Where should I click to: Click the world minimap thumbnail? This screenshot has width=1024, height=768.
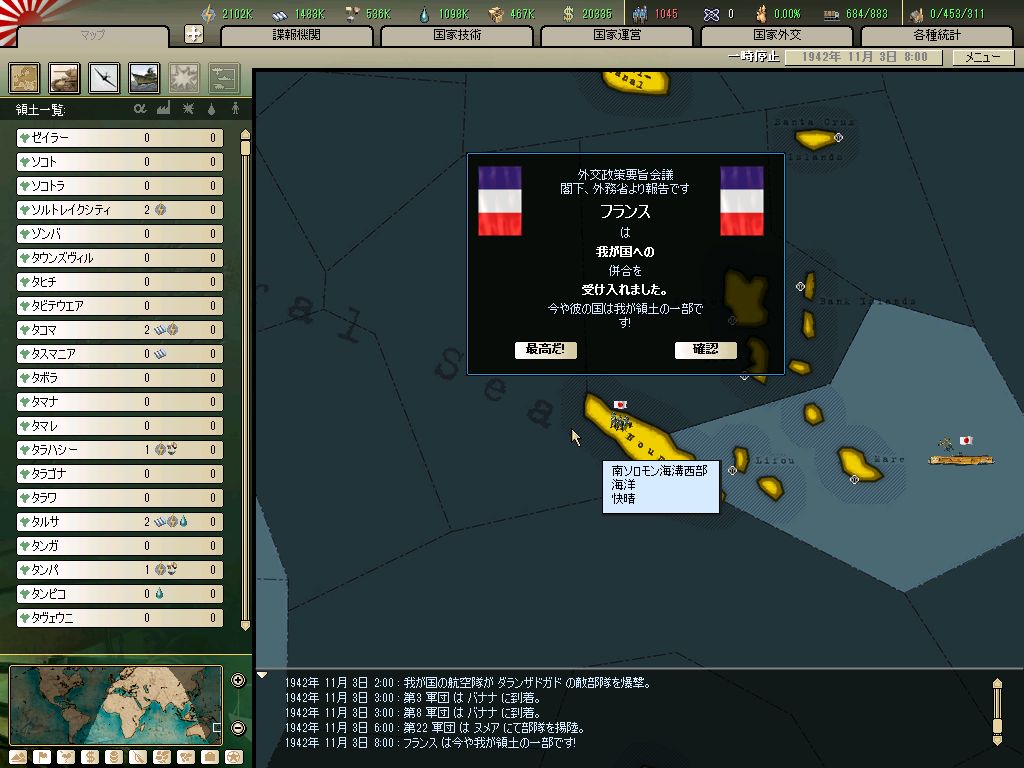point(116,704)
